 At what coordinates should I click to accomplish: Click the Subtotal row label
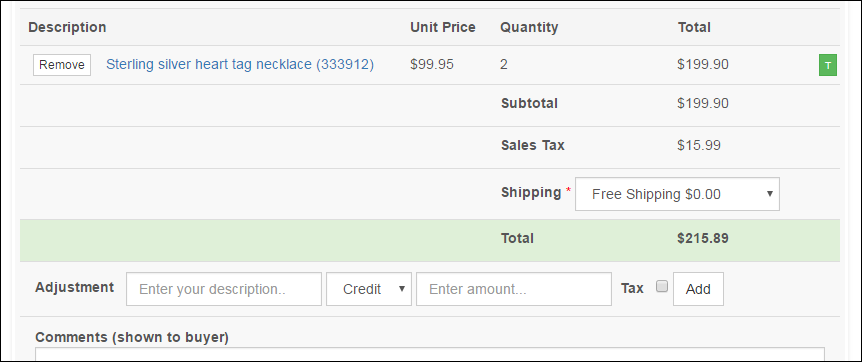[x=529, y=103]
